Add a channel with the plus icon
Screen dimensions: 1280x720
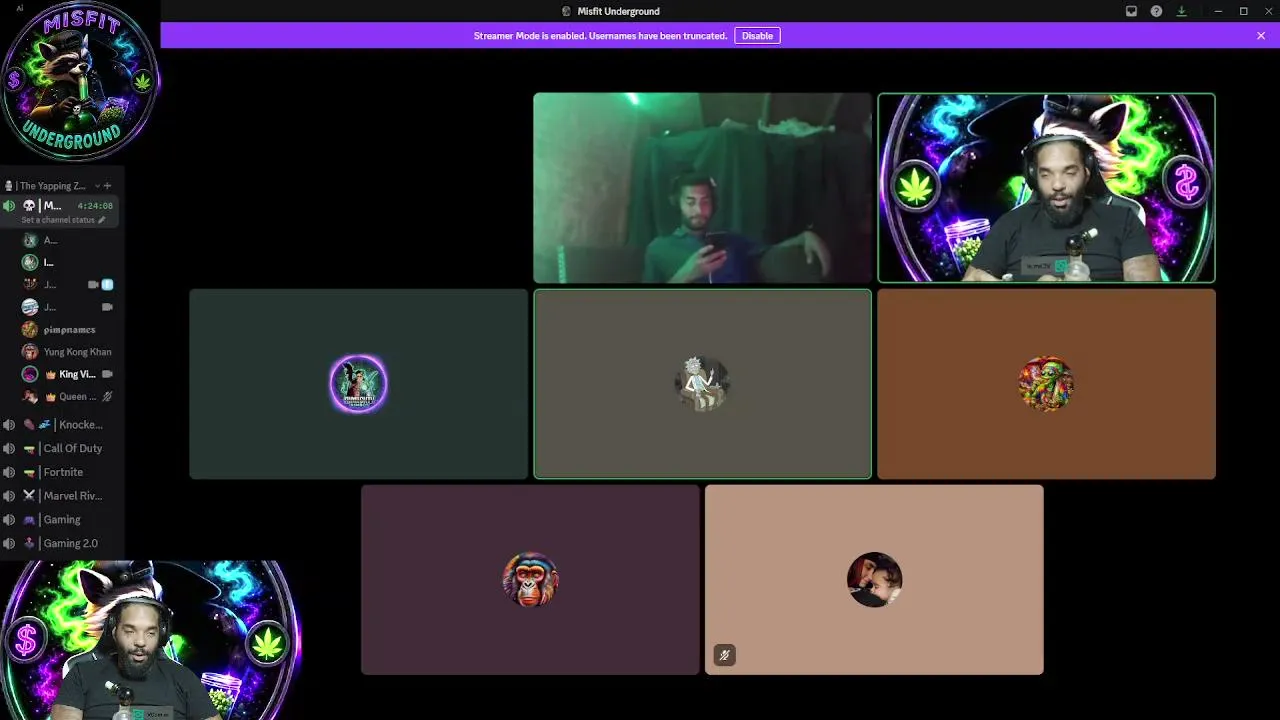[x=108, y=186]
